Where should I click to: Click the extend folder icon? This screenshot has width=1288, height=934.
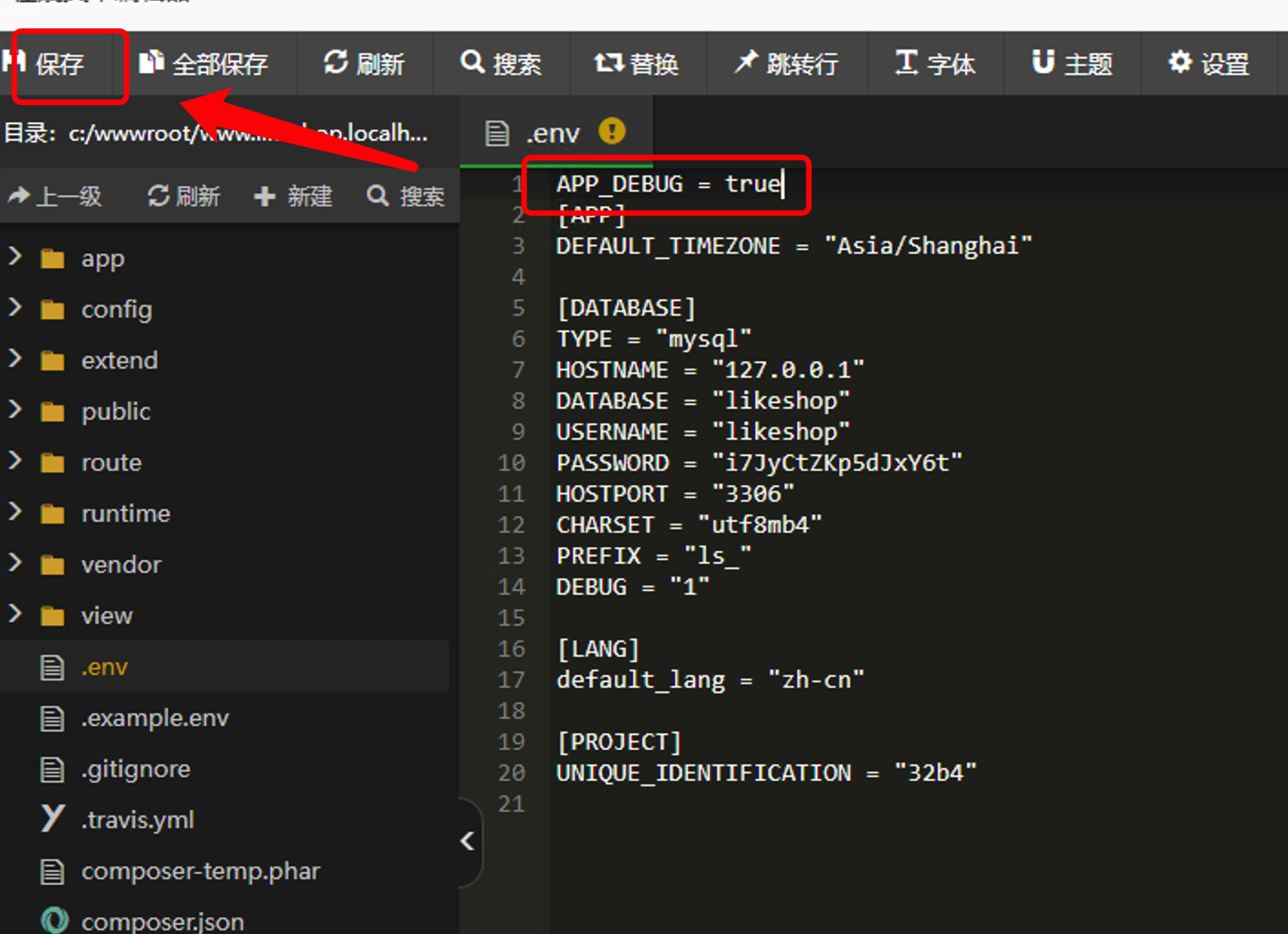coord(53,361)
